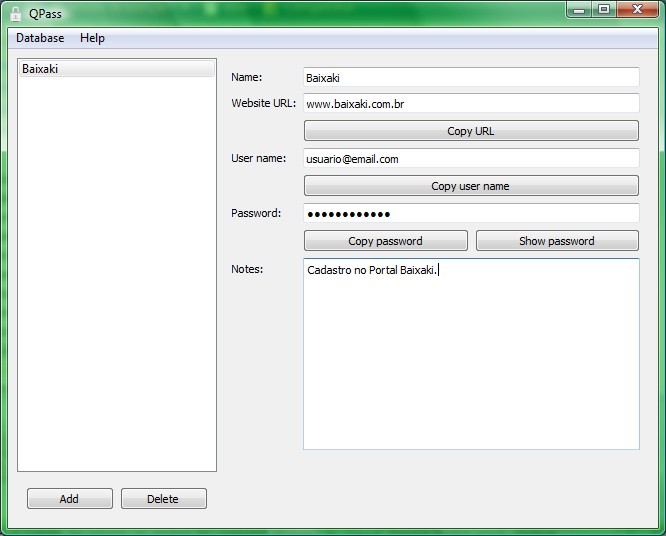The image size is (666, 536).
Task: Select the Baixaki entry in the list
Action: click(x=116, y=69)
